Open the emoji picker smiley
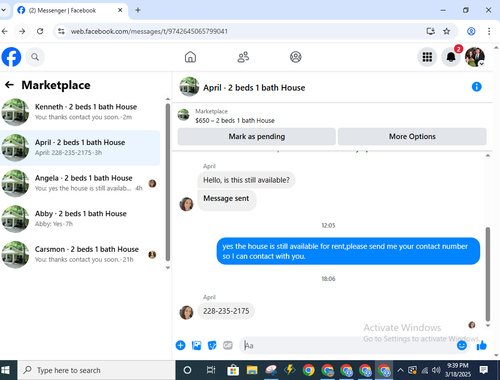Screen dimensions: 500x380 [462, 345]
